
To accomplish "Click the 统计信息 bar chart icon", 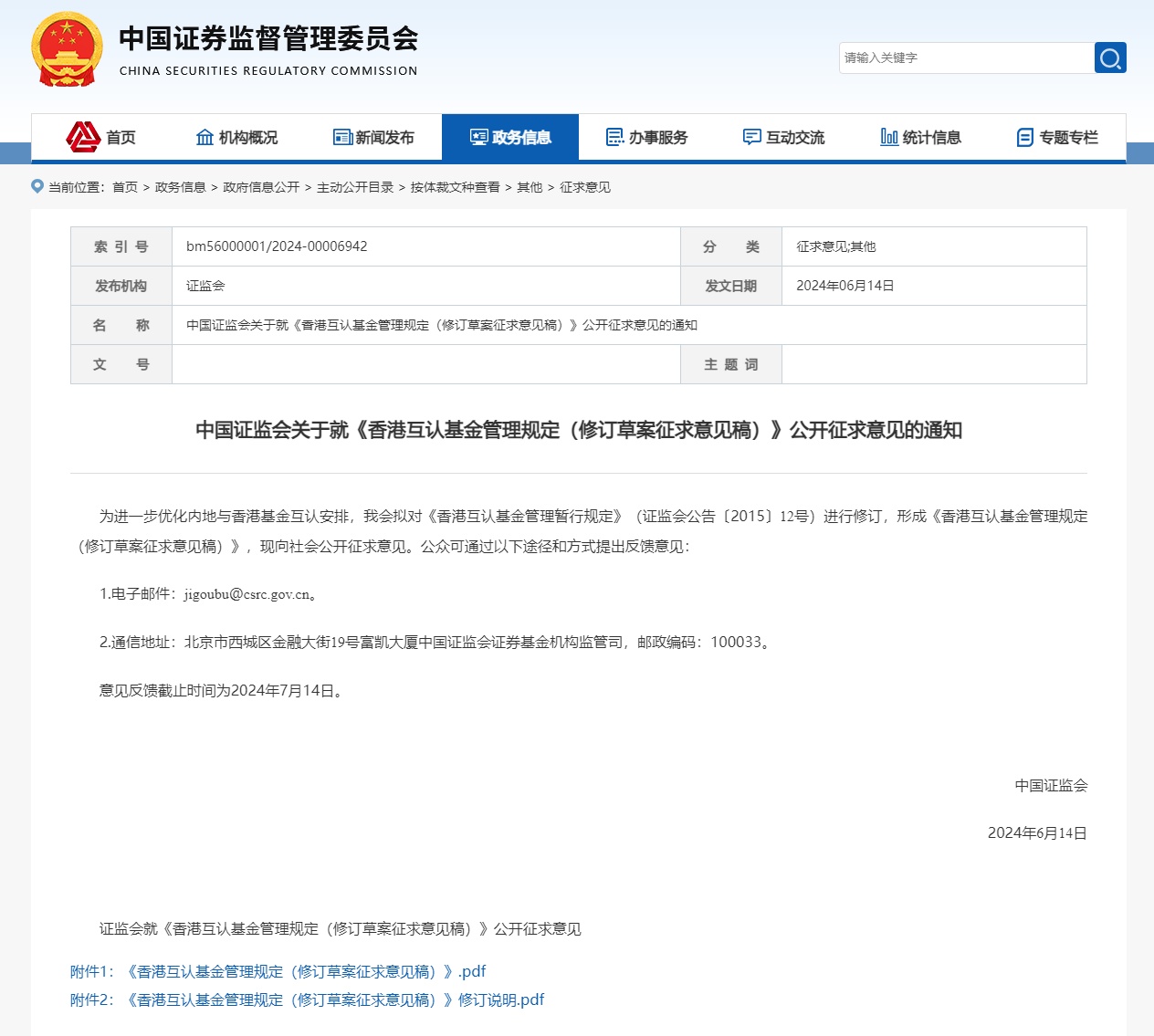I will [888, 136].
